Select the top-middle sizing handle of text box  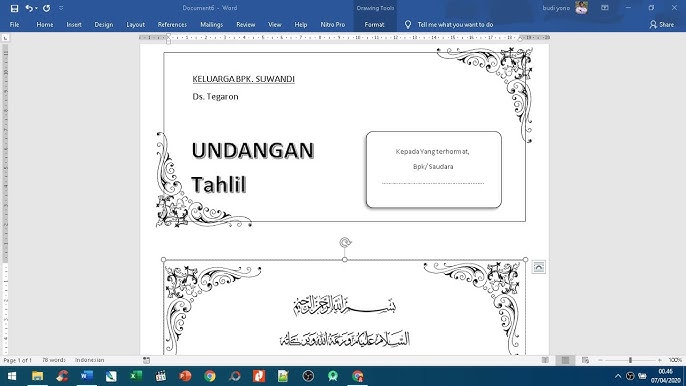(x=345, y=260)
